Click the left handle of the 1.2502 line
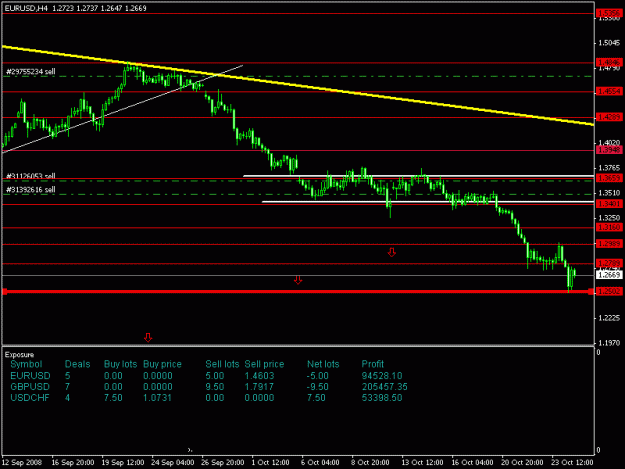The image size is (625, 469). point(5,292)
